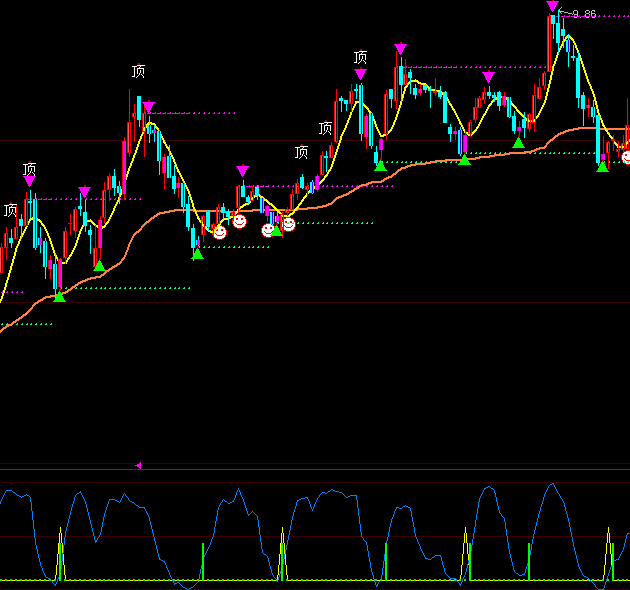Click the leftmost magenta sell triangle
Screen dimensions: 630x590
coord(30,181)
